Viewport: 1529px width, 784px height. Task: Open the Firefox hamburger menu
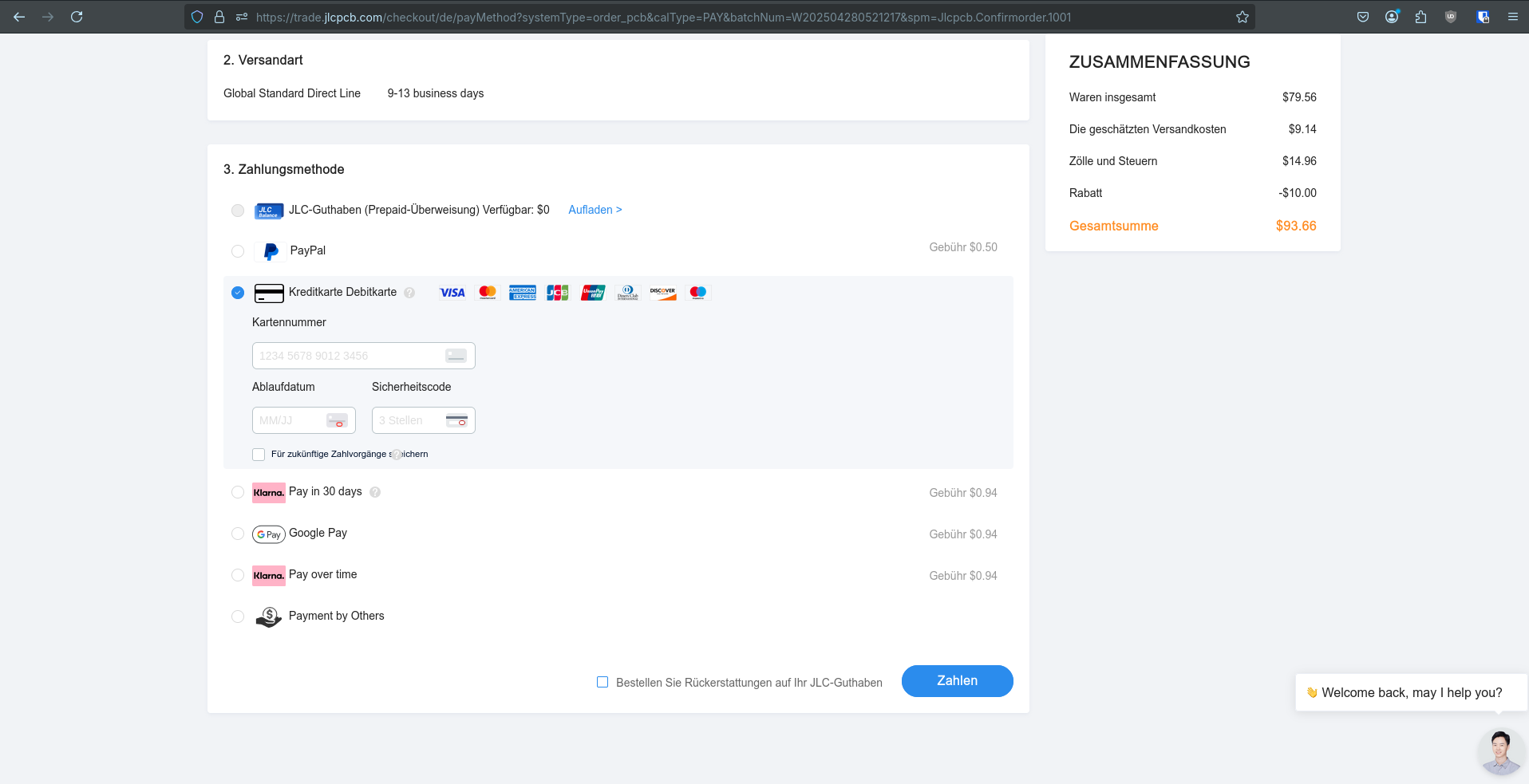tap(1512, 17)
